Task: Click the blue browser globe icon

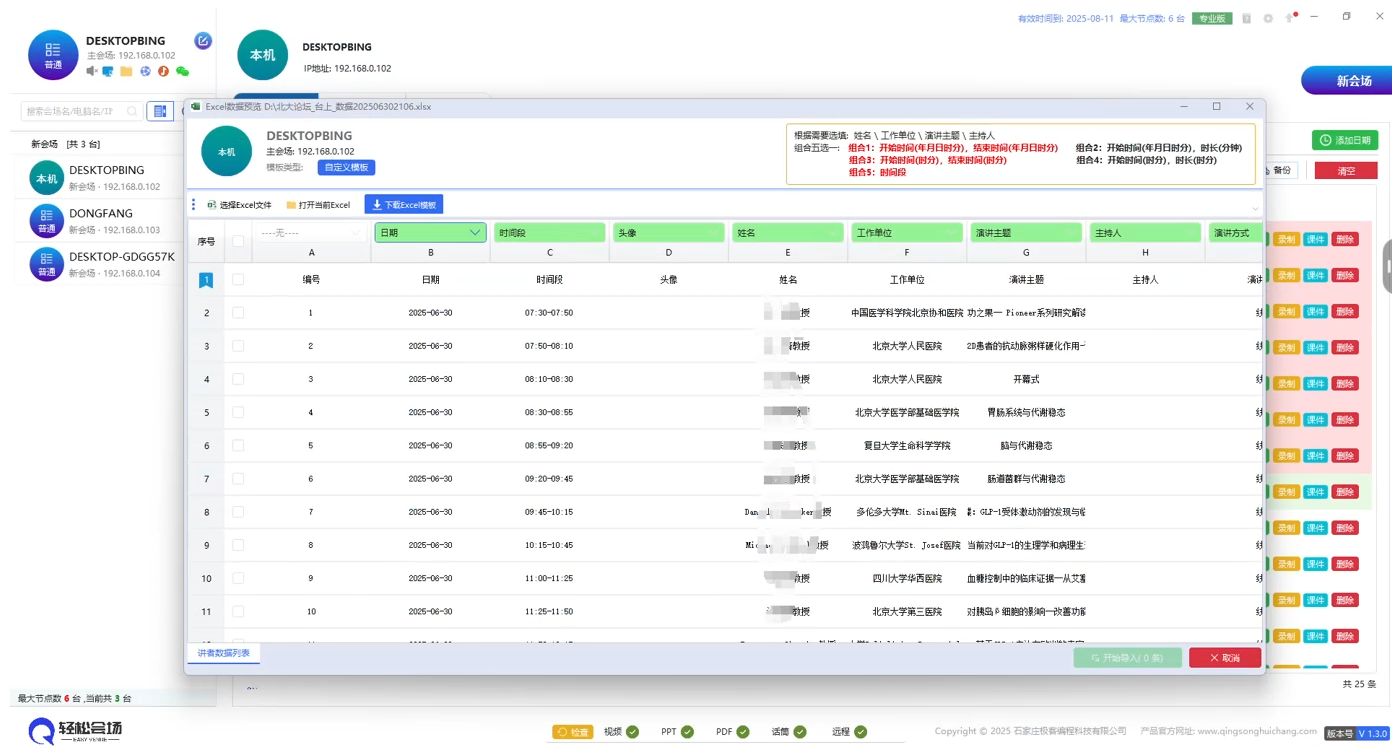Action: point(145,71)
